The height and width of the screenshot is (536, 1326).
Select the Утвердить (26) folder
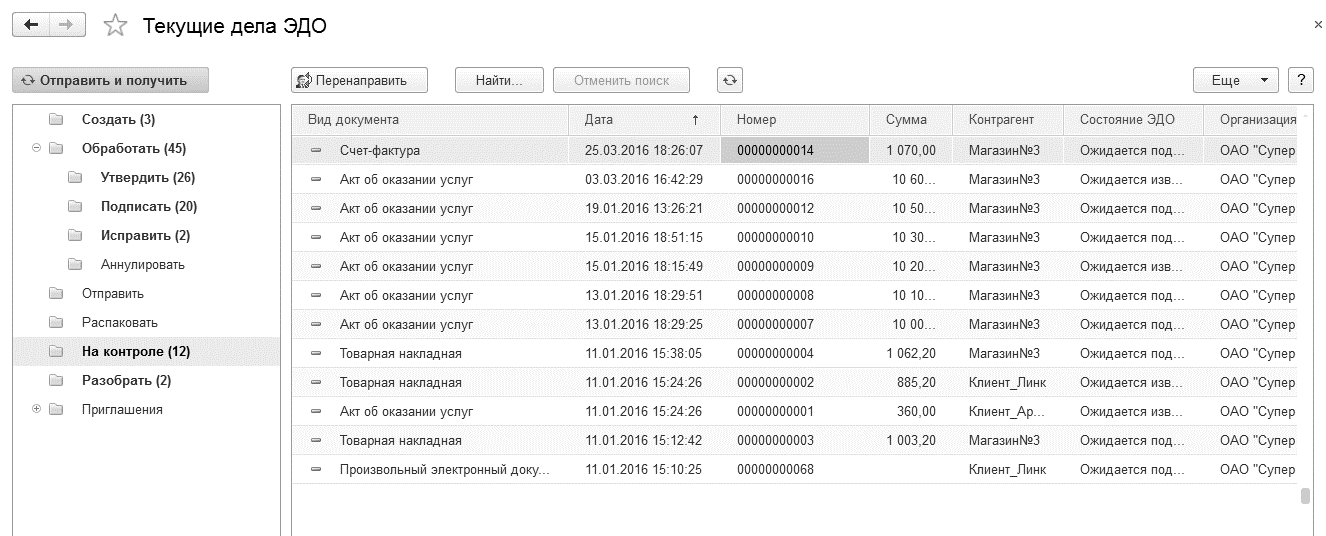coord(147,178)
